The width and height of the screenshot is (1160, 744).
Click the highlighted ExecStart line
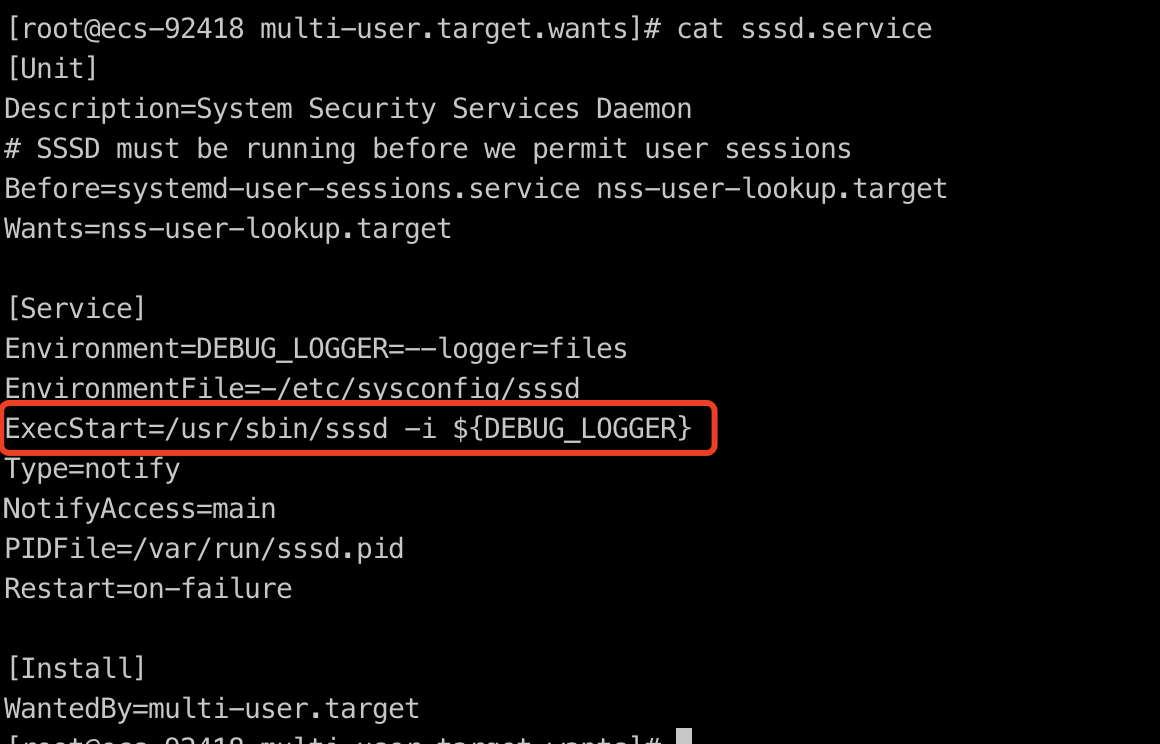[348, 428]
